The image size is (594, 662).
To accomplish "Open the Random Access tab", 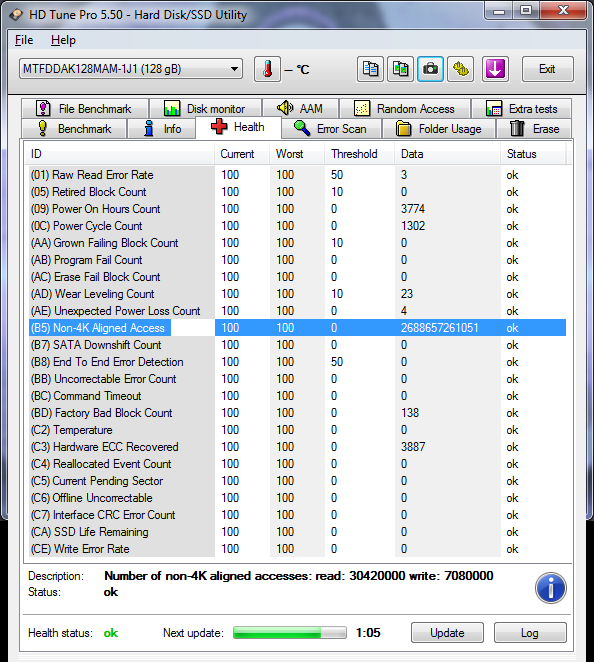I will click(405, 109).
